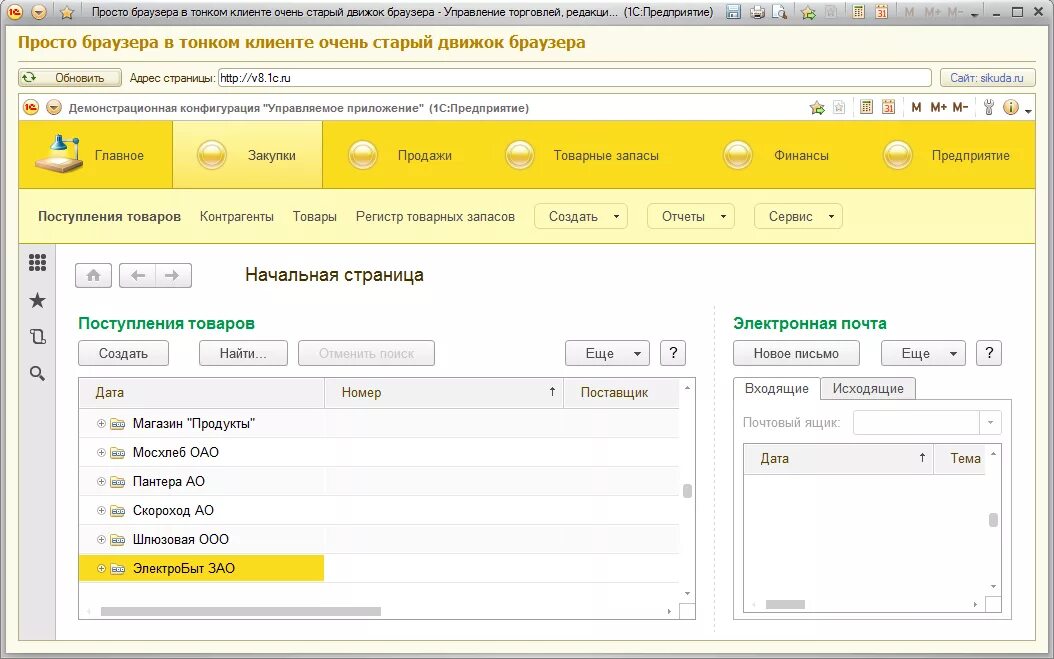
Task: Open the Поступления товаров command link
Action: (109, 217)
